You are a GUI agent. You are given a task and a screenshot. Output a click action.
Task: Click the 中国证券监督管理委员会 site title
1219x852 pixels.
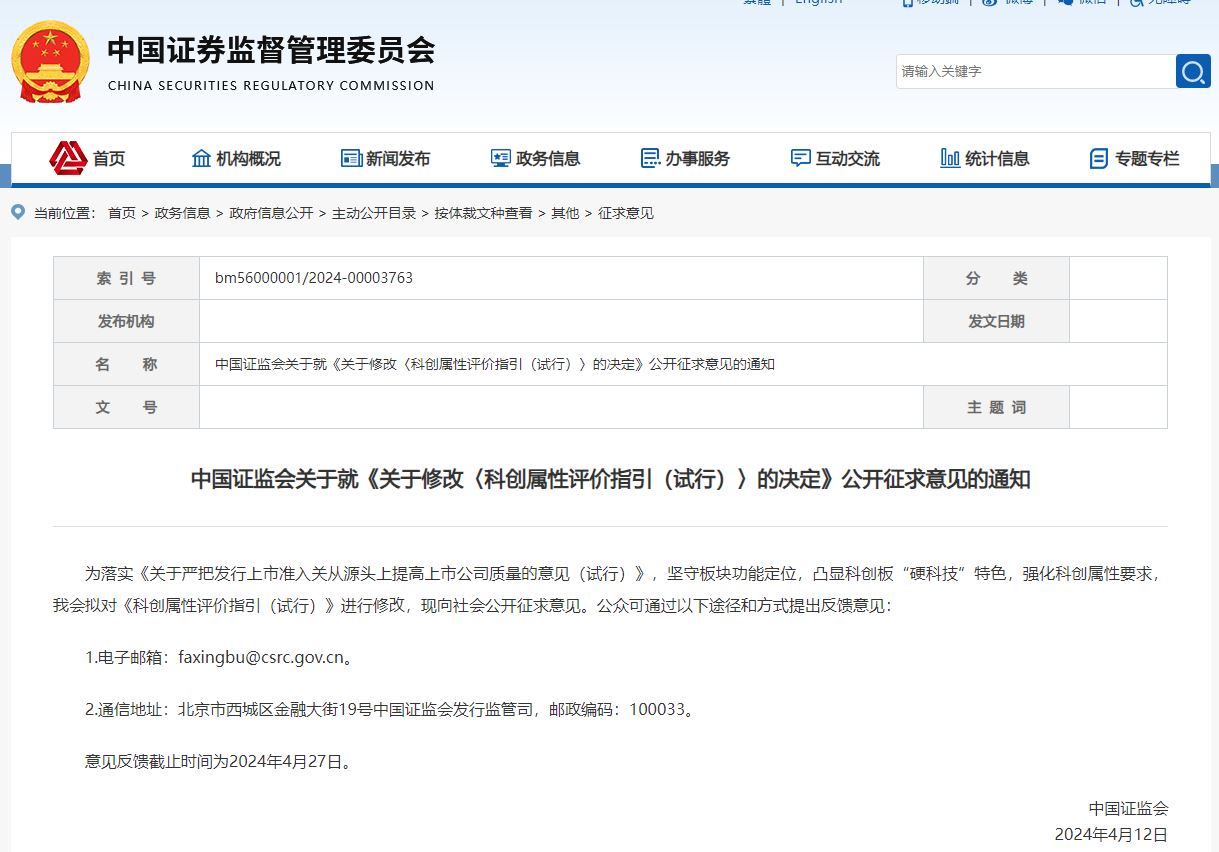[x=271, y=50]
